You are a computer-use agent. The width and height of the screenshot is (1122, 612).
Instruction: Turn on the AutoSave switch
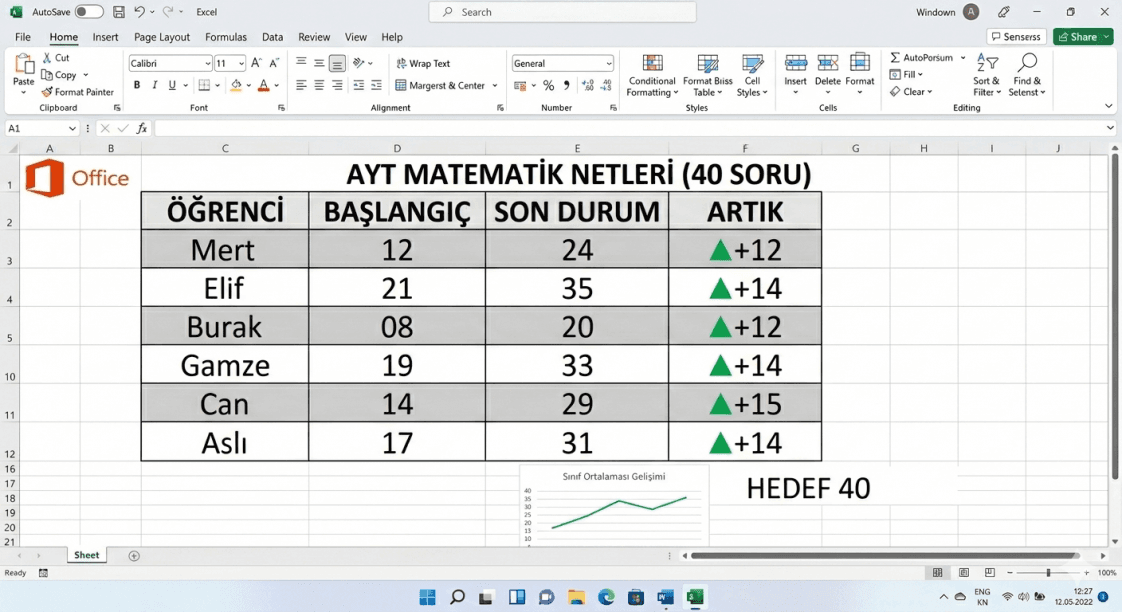click(89, 11)
